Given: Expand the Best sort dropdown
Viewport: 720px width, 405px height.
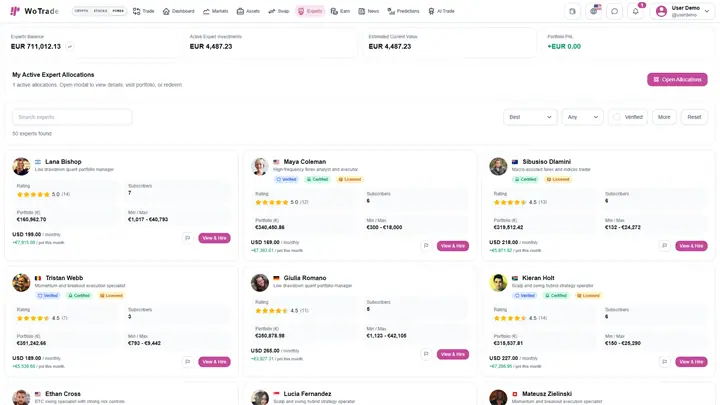Looking at the screenshot, I should pos(530,117).
